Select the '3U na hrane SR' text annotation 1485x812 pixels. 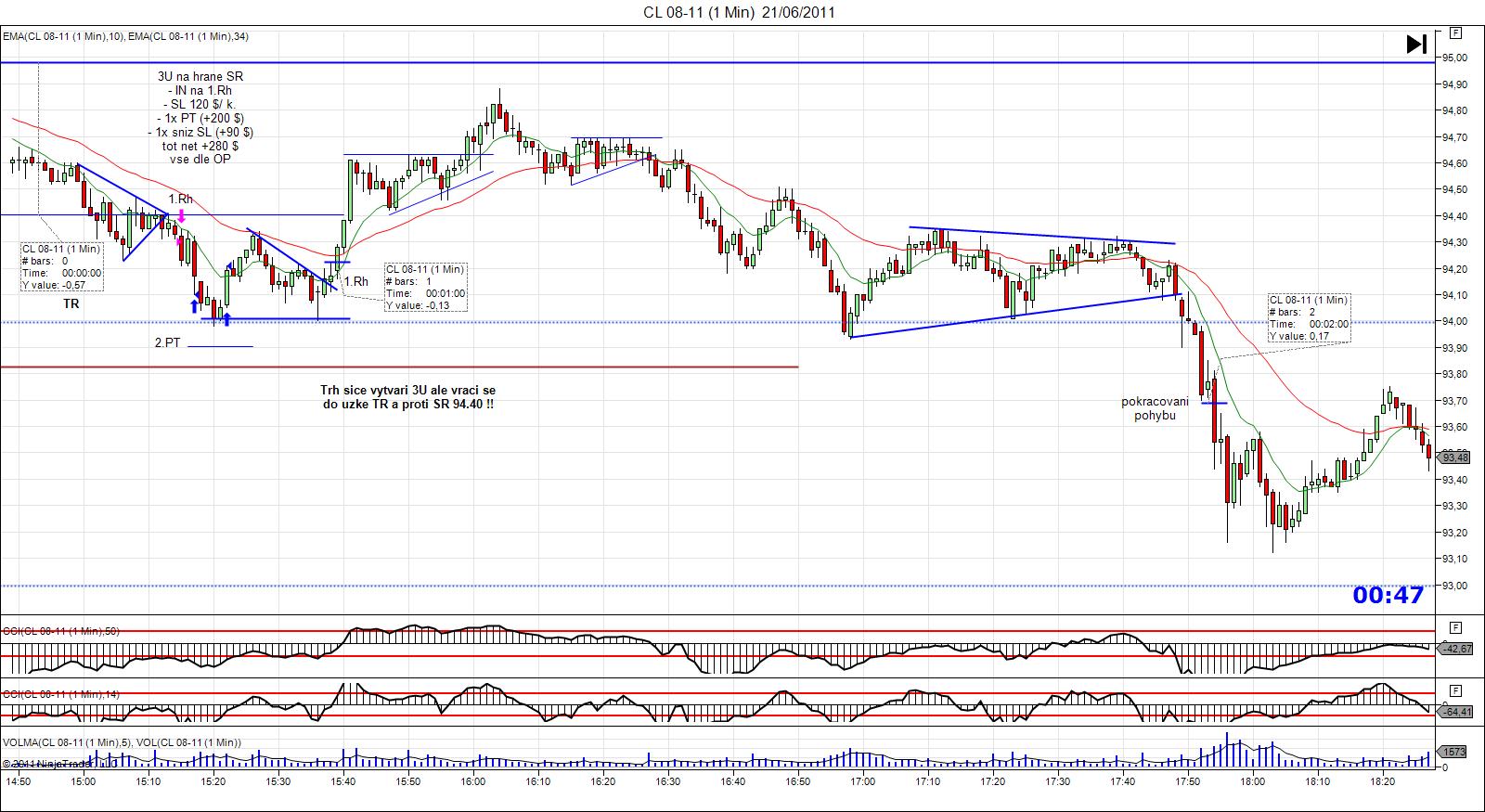[x=200, y=76]
